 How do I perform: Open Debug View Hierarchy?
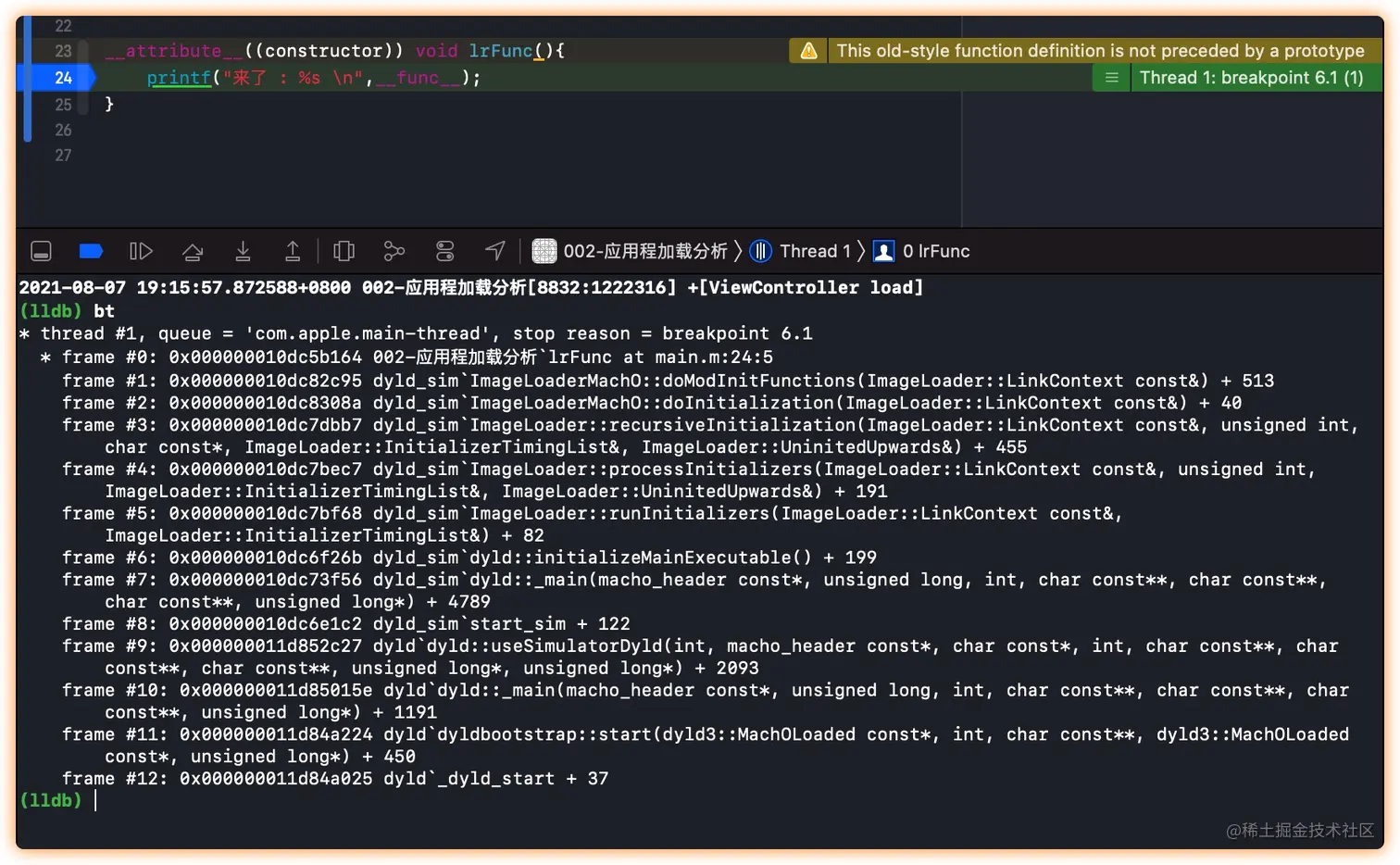[344, 251]
